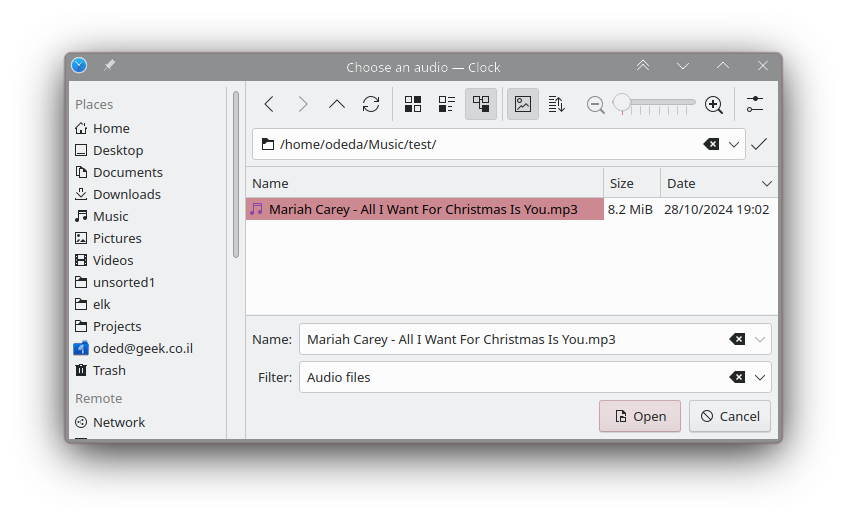847x520 pixels.
Task: Sort files by the Name column
Action: point(425,183)
